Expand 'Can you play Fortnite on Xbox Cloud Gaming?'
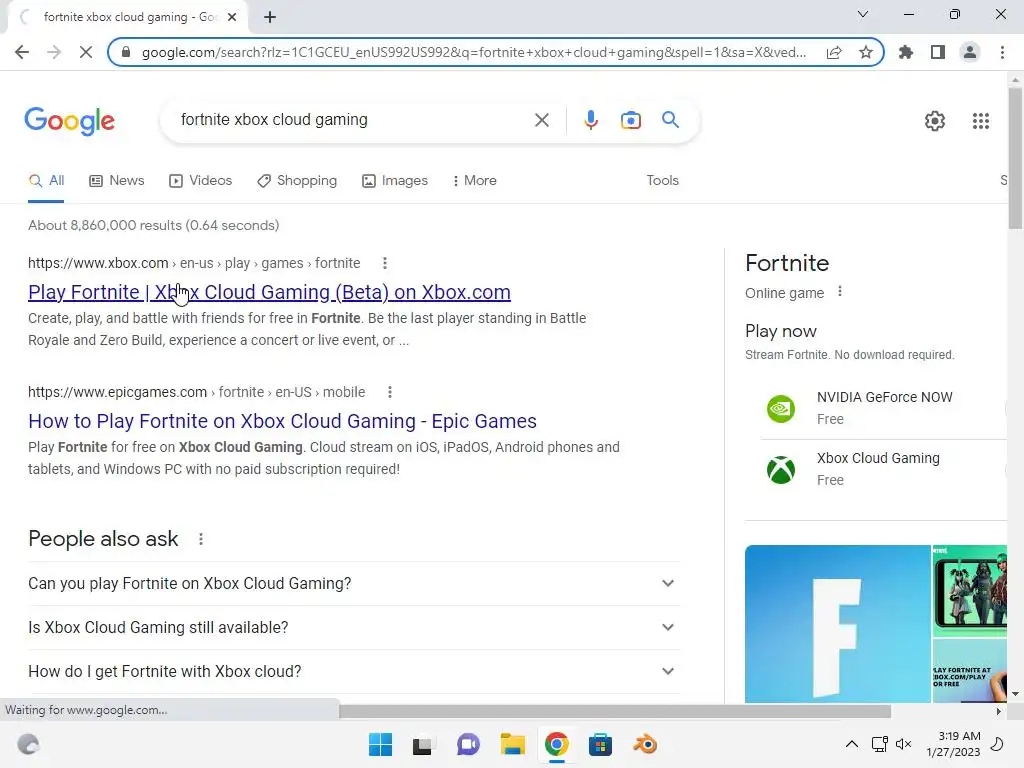Image resolution: width=1024 pixels, height=768 pixels. [x=353, y=583]
